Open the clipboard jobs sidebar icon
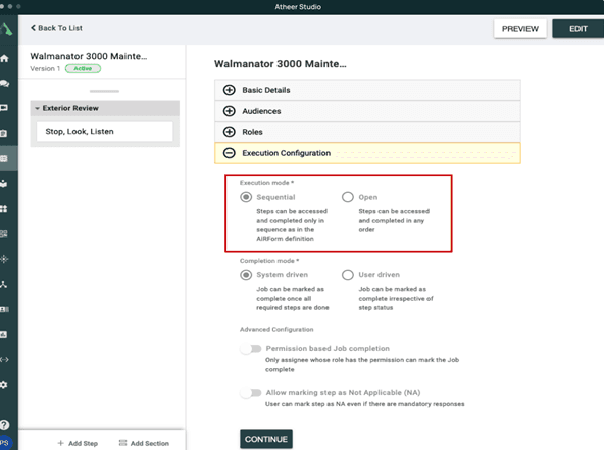 [x=3, y=133]
